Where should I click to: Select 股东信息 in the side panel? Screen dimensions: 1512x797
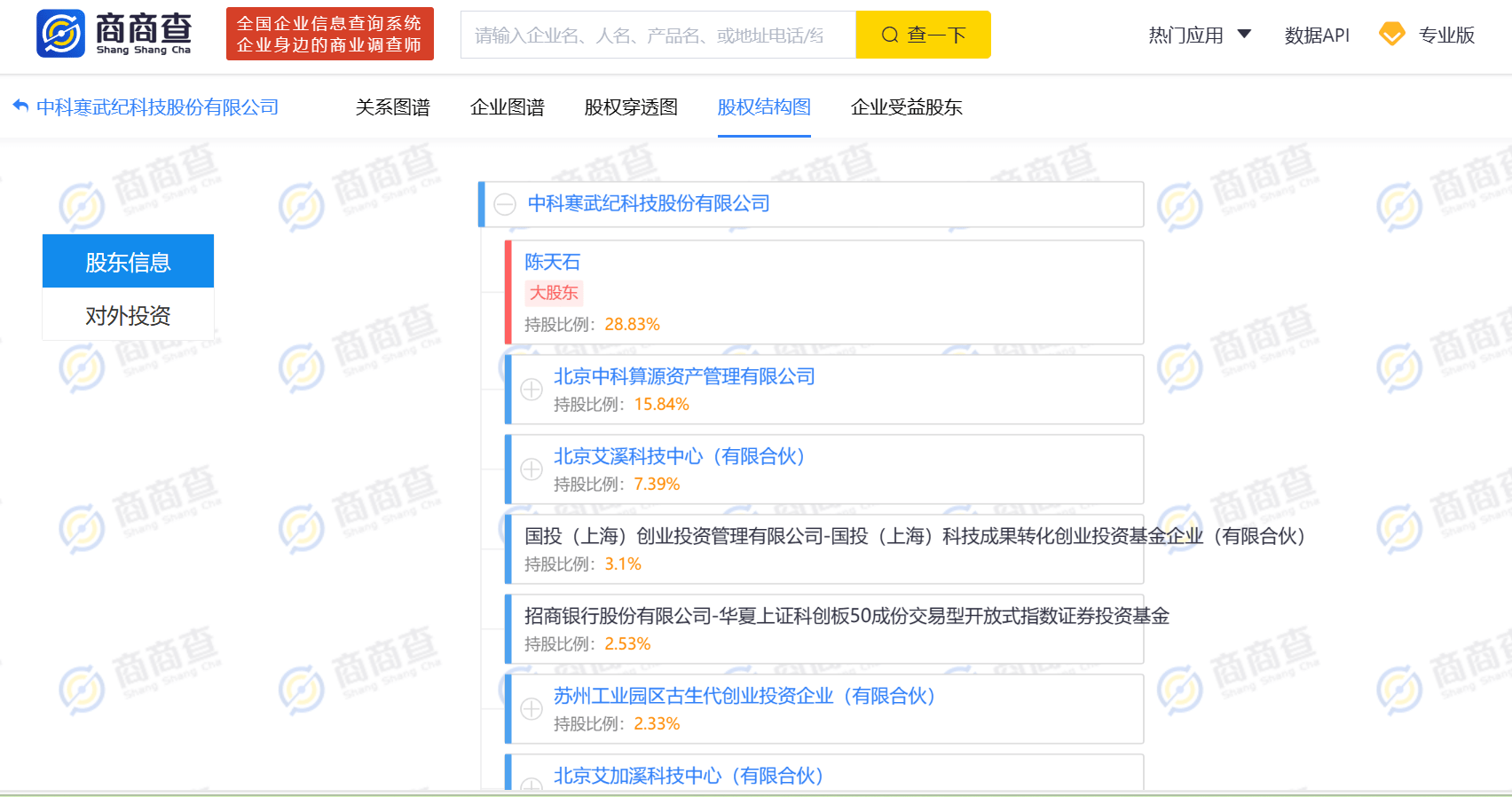coord(128,261)
